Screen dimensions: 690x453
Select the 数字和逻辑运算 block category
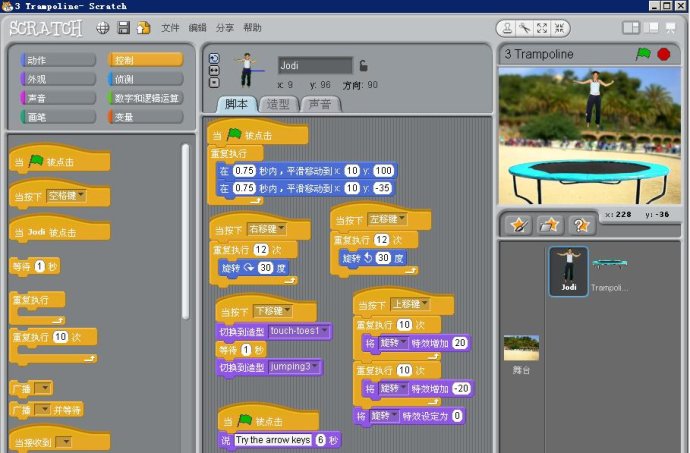[x=145, y=98]
